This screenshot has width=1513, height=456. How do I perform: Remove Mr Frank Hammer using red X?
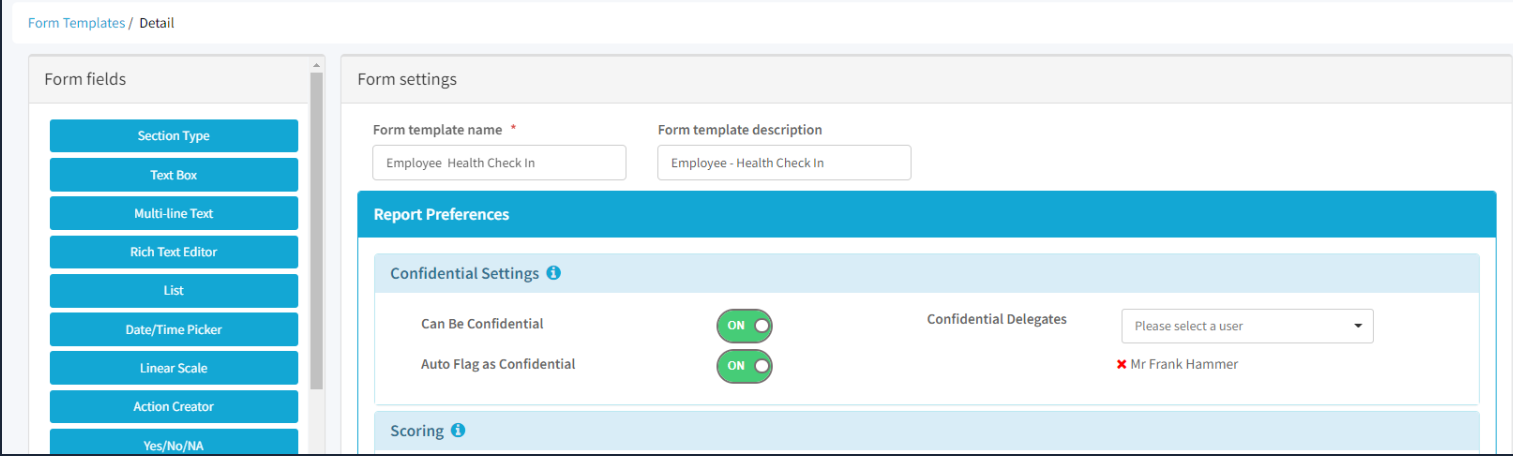(1121, 365)
